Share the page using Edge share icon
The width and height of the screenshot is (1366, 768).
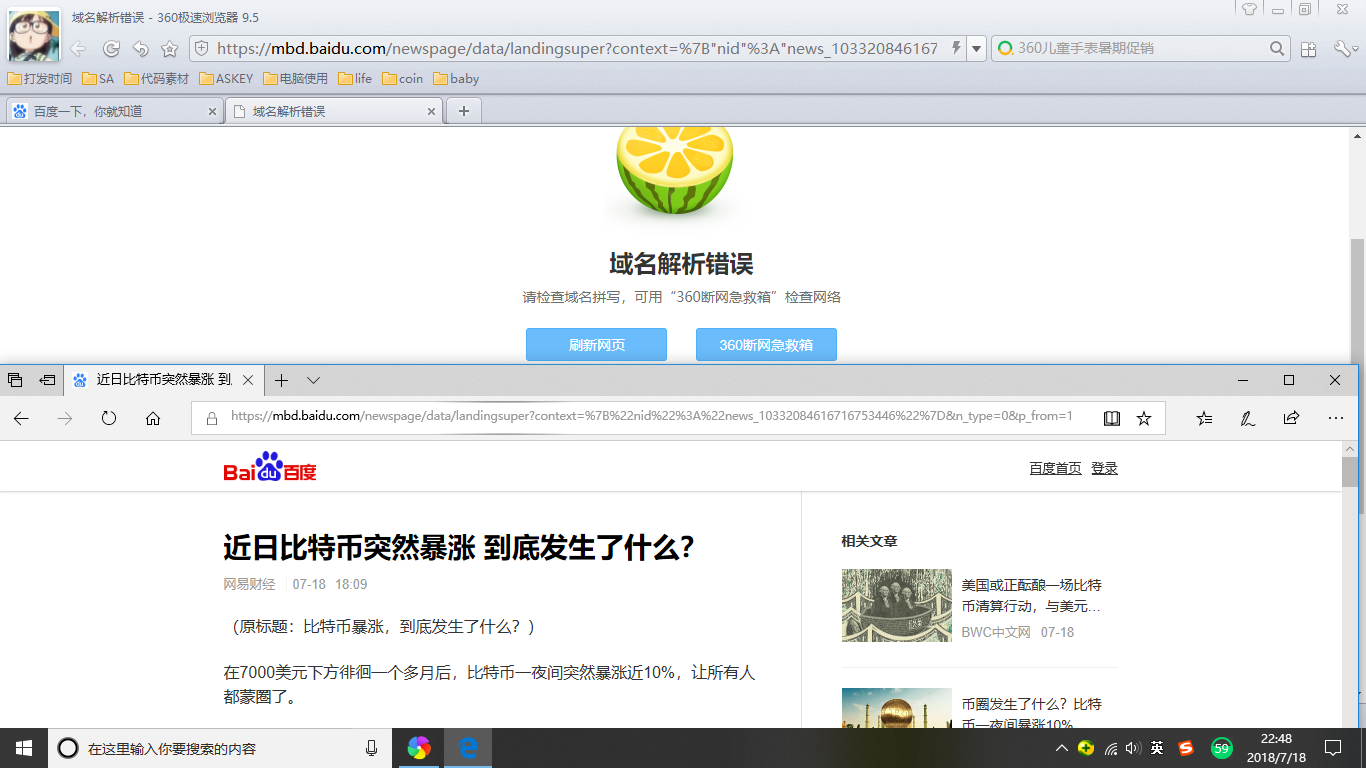tap(1291, 418)
